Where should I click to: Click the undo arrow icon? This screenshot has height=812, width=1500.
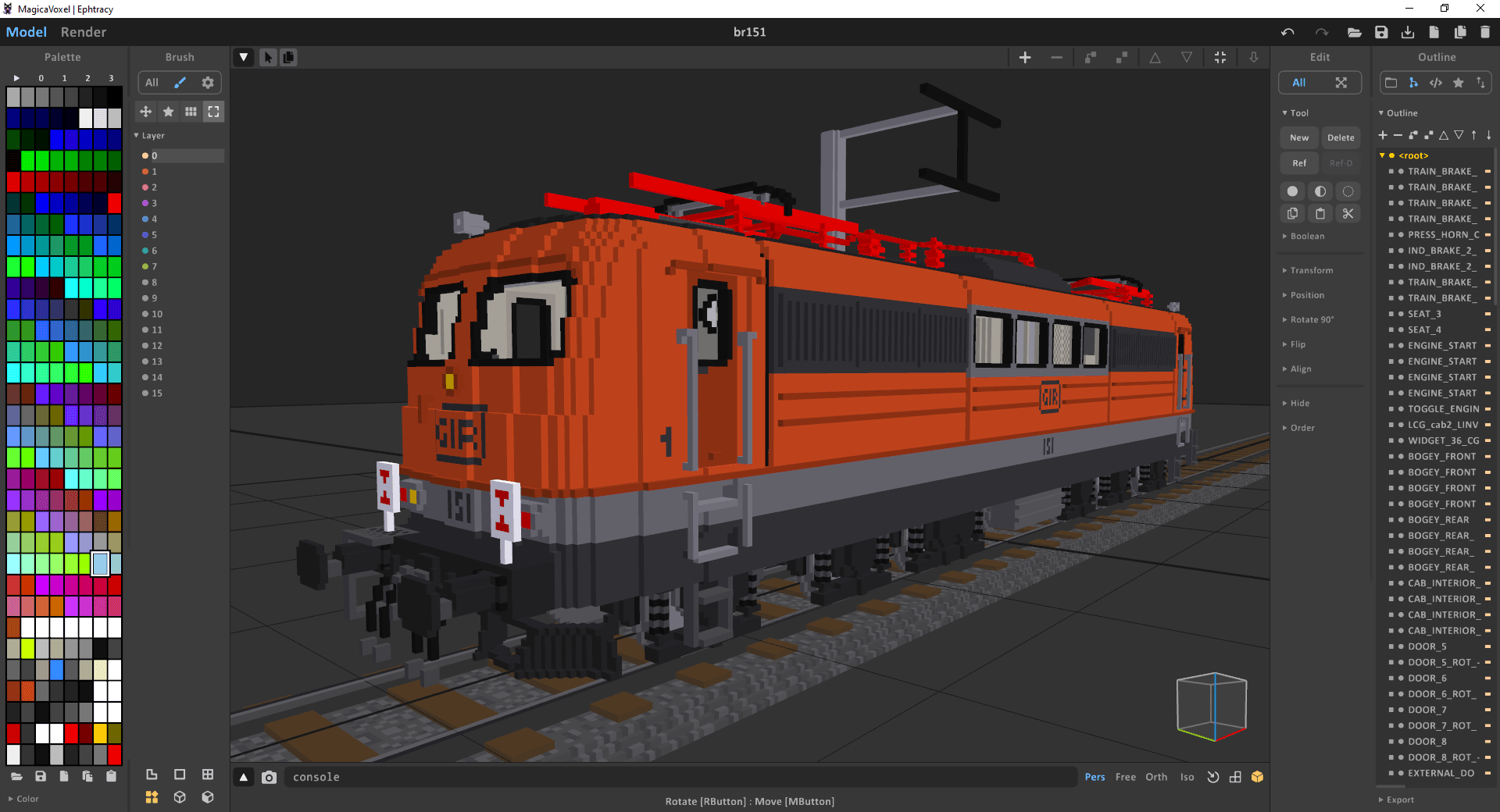click(x=1287, y=32)
